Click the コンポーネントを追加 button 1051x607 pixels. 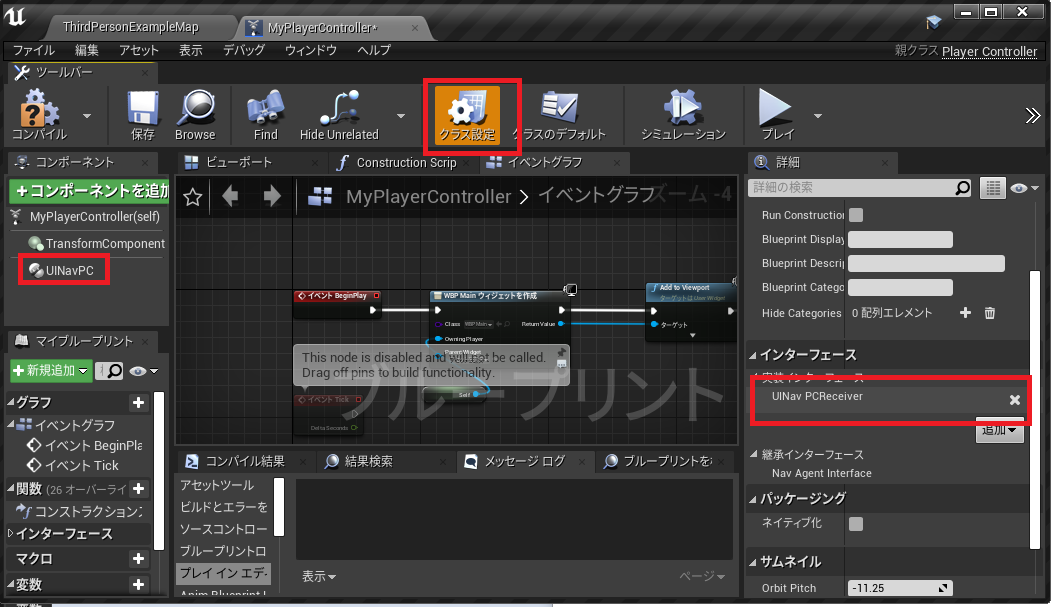click(89, 191)
